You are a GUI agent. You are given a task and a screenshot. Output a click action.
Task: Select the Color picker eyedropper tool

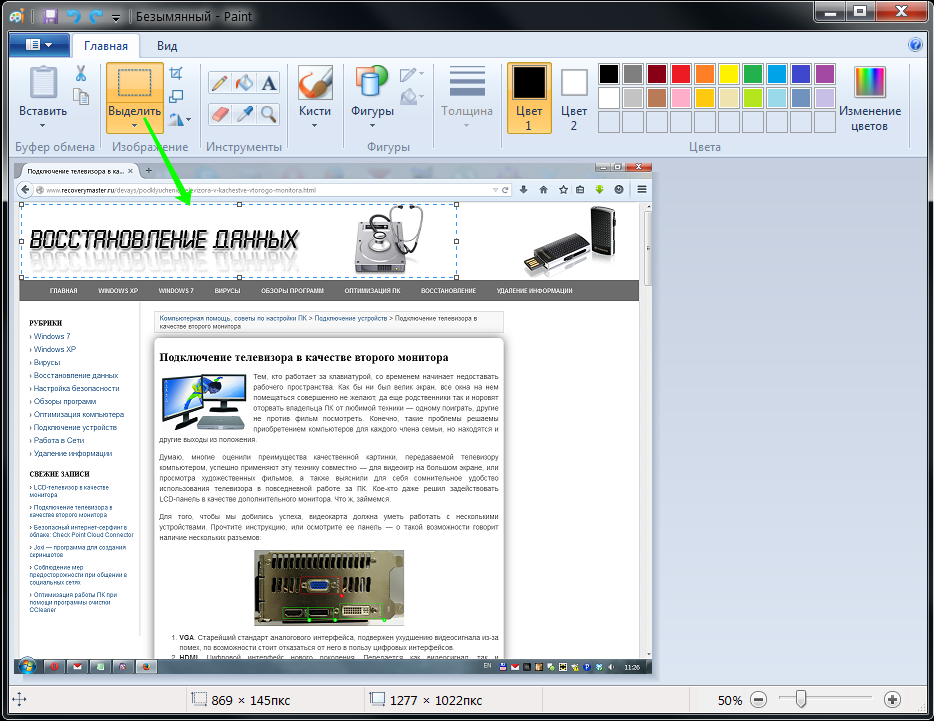coord(244,113)
